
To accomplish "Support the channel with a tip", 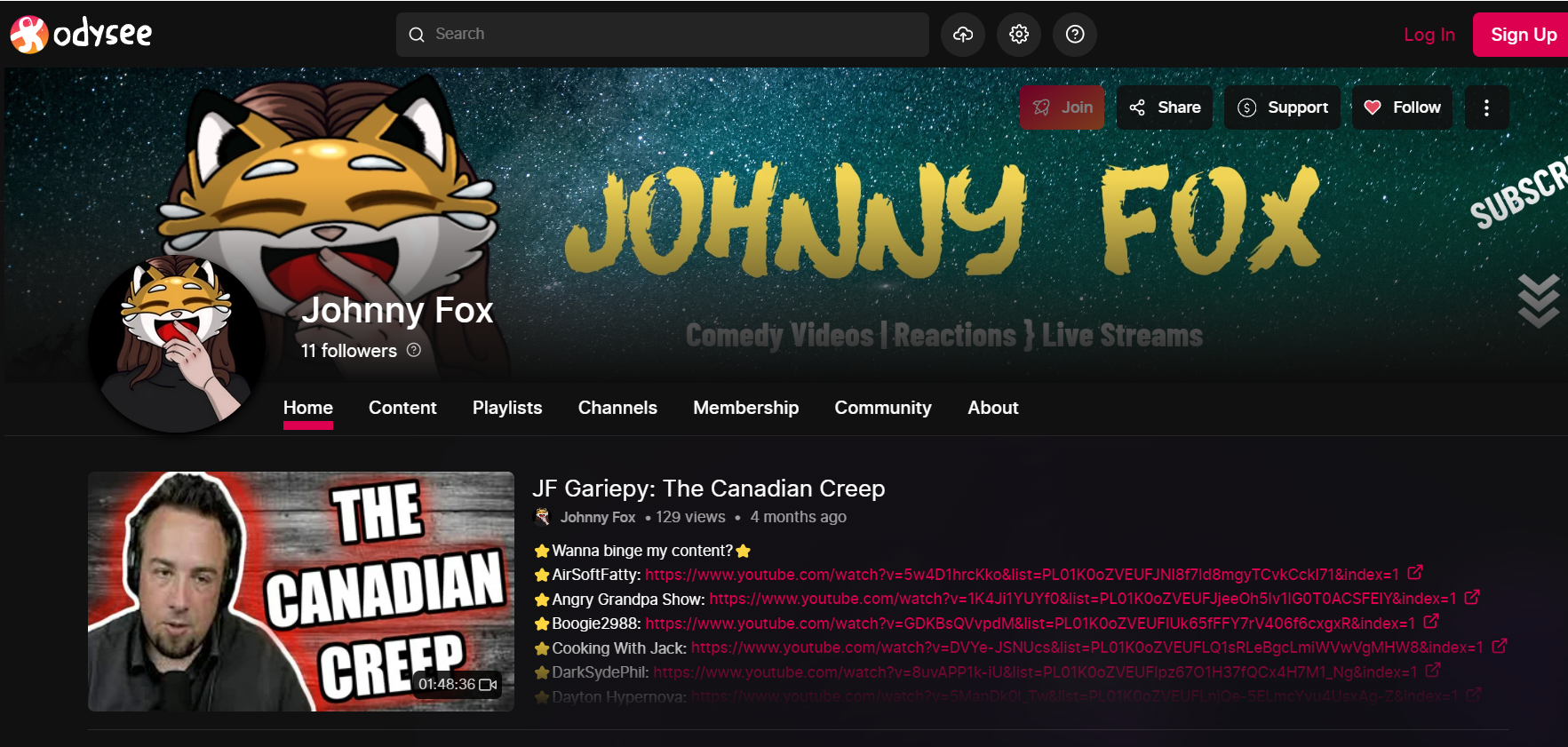I will [x=1282, y=107].
